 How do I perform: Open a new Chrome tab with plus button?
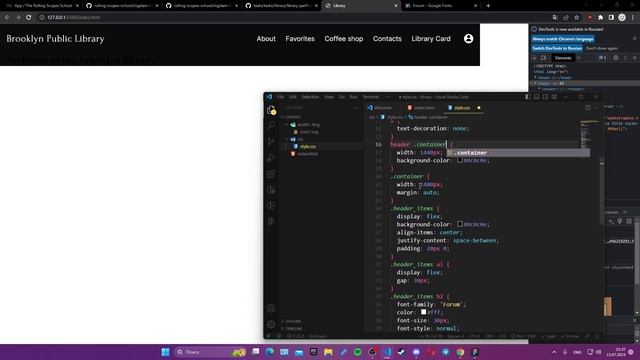click(x=488, y=6)
